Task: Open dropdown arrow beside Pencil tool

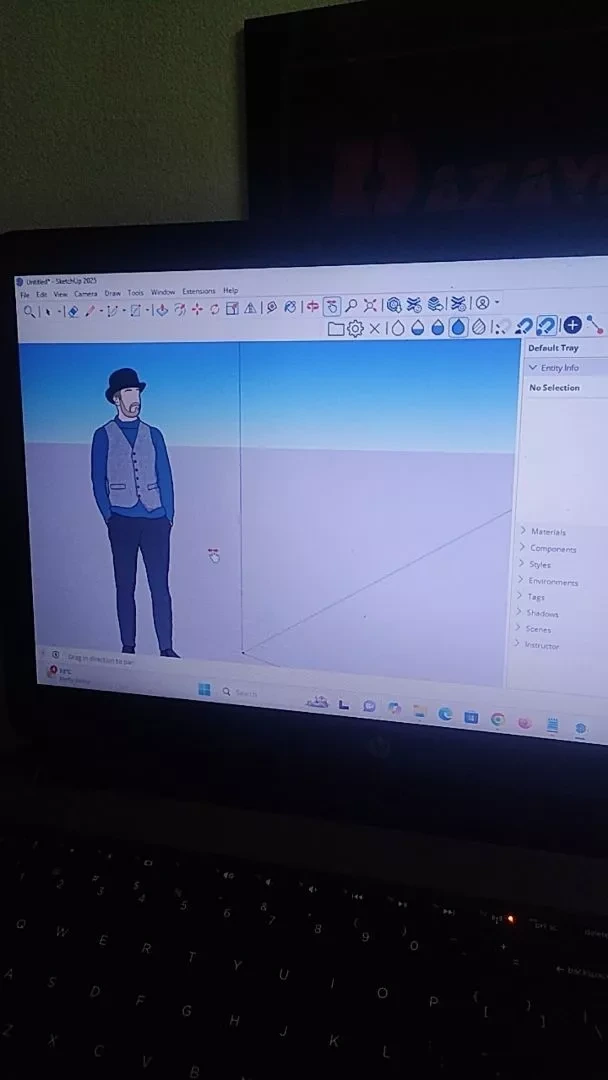Action: tap(101, 311)
